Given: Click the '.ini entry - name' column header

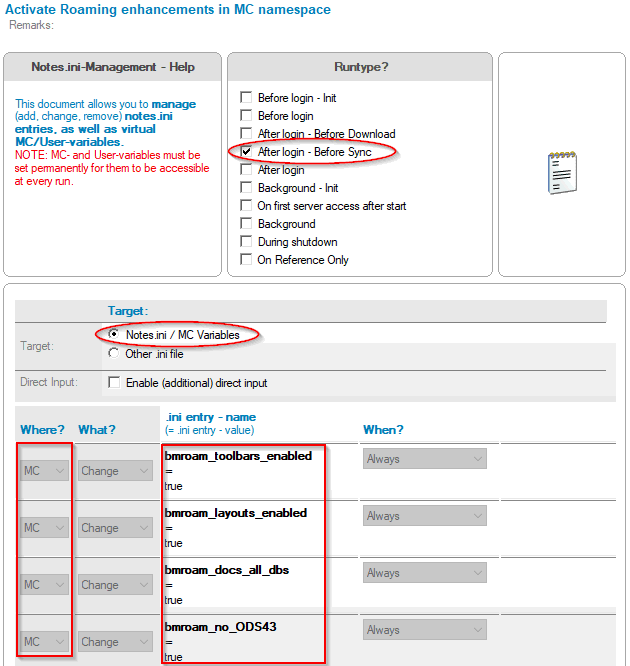Looking at the screenshot, I should click(x=211, y=417).
